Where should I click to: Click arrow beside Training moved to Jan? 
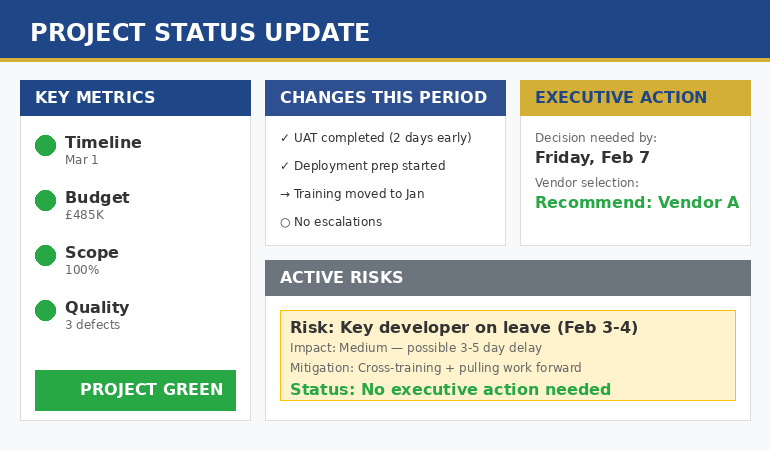pos(285,194)
